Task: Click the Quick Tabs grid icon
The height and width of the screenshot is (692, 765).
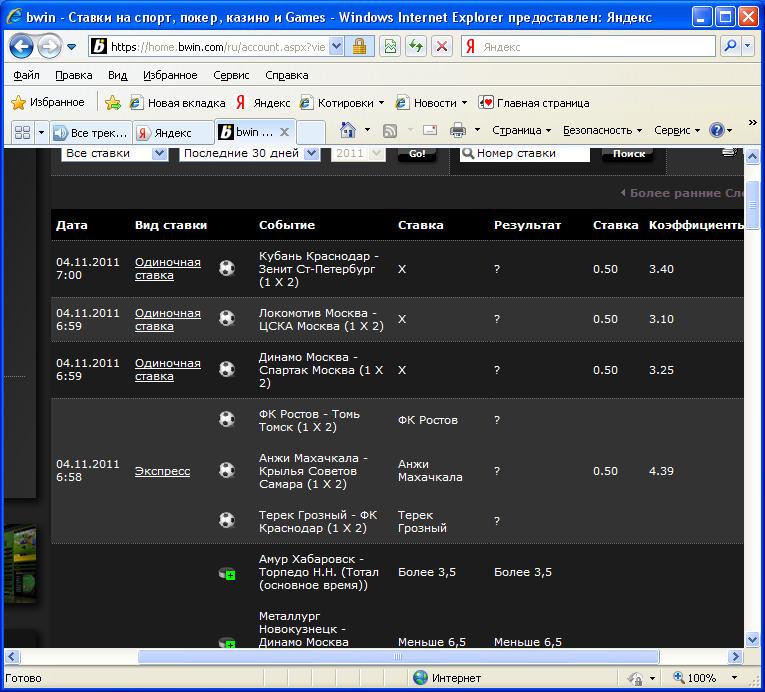Action: click(22, 132)
